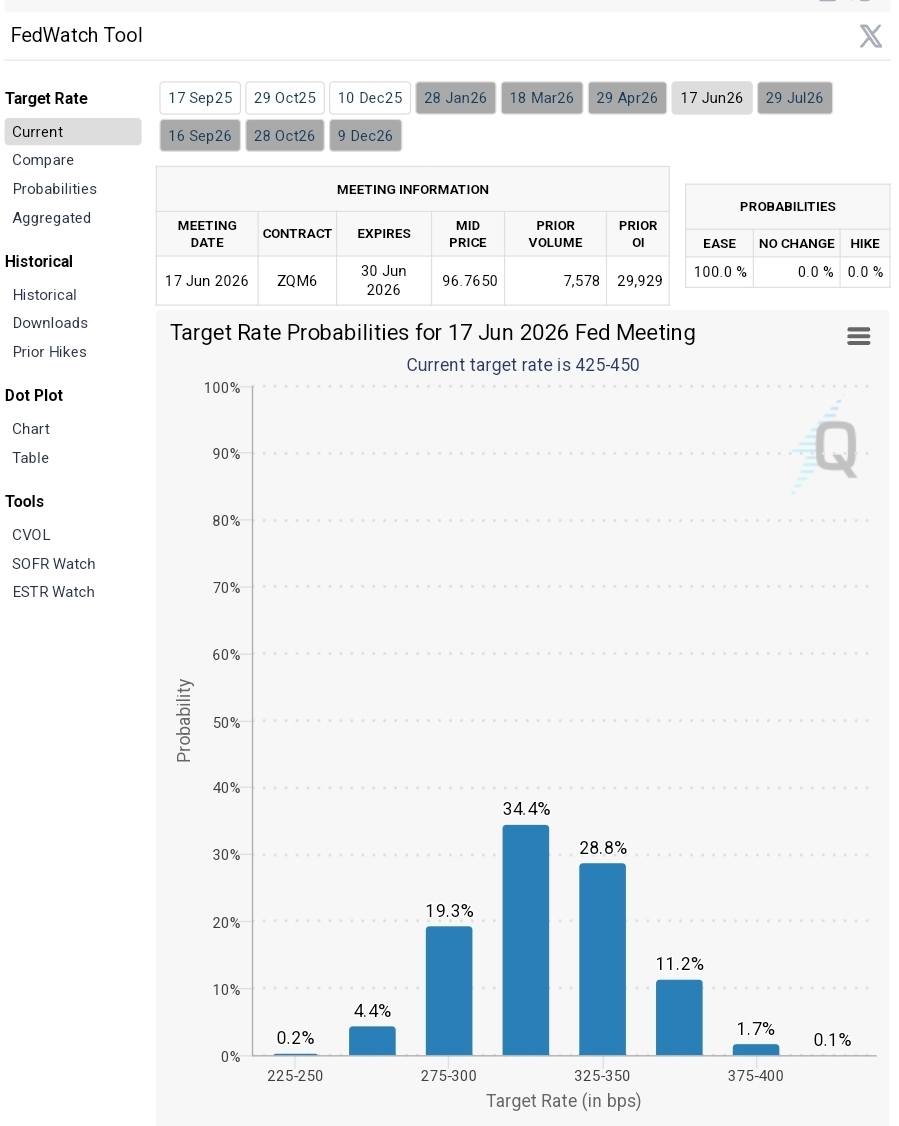Choose the 28 Jan26 meeting tab
Image resolution: width=899 pixels, height=1126 pixels.
[455, 98]
